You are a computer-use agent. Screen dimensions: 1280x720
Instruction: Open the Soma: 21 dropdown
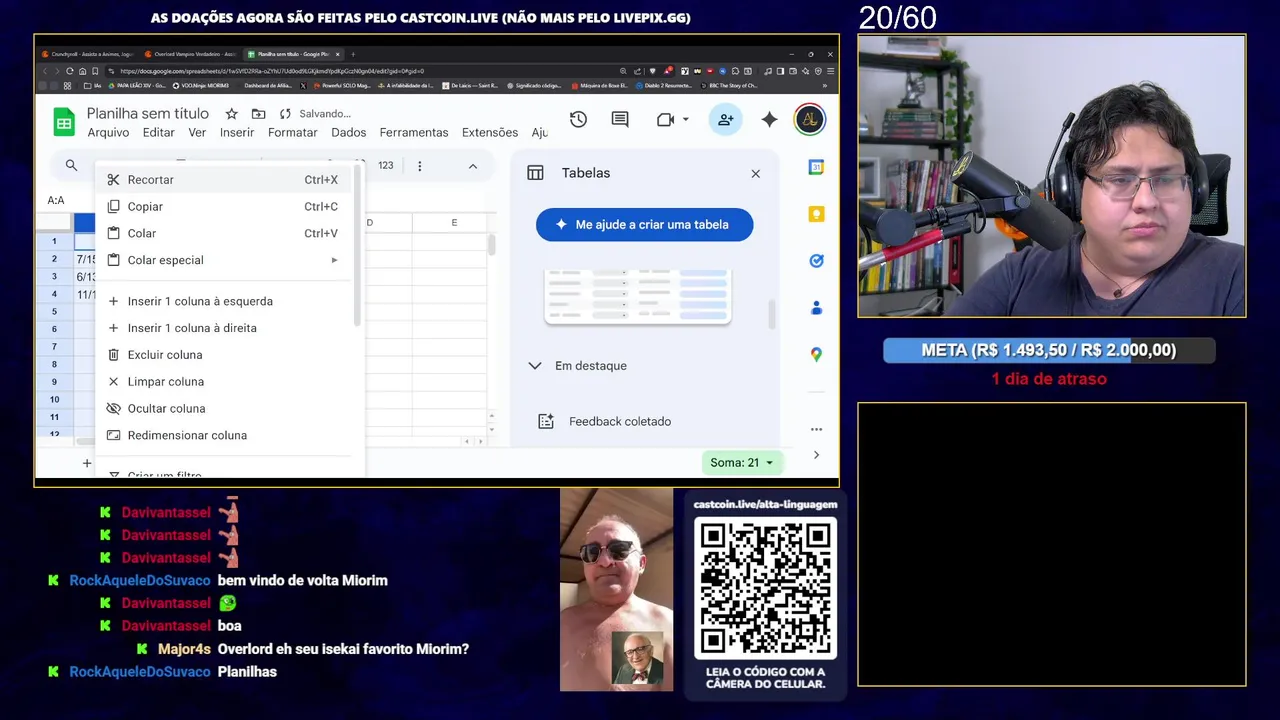tap(741, 463)
